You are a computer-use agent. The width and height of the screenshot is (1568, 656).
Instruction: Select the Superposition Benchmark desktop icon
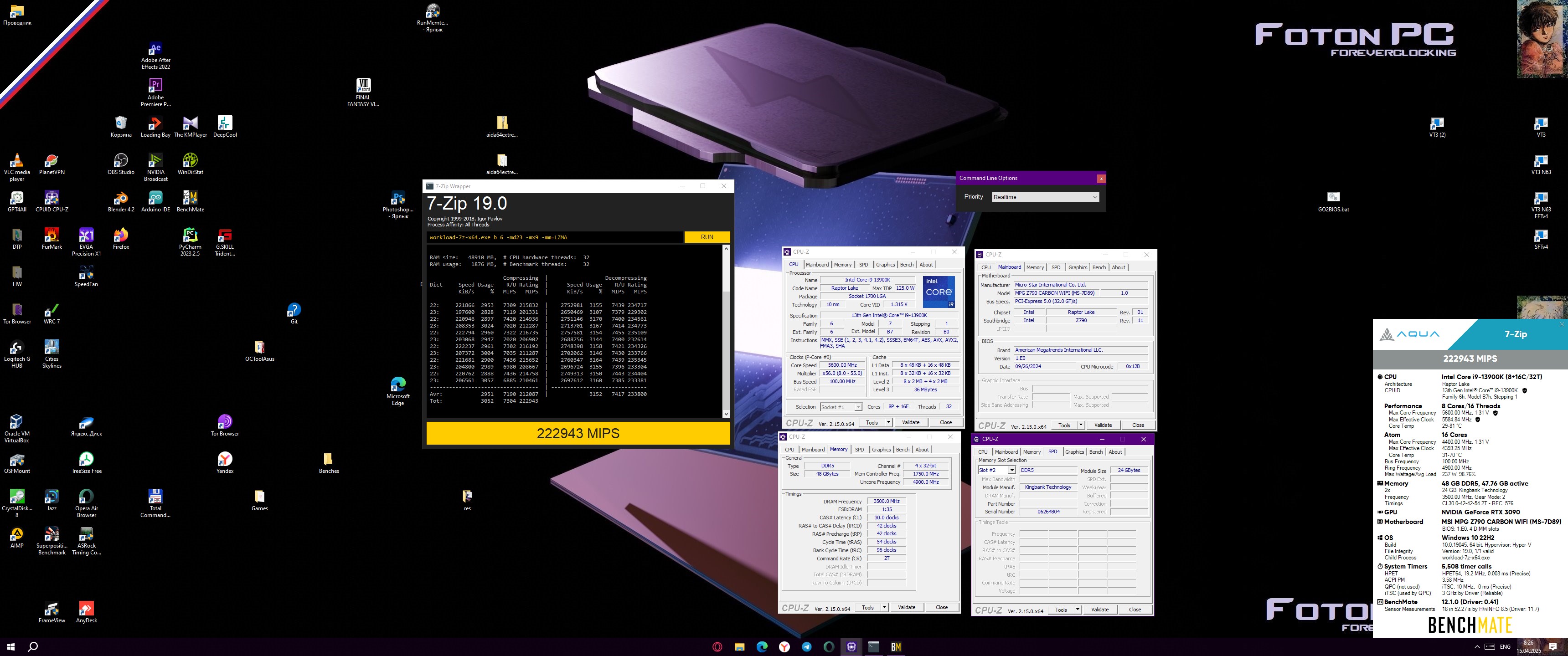pos(52,540)
